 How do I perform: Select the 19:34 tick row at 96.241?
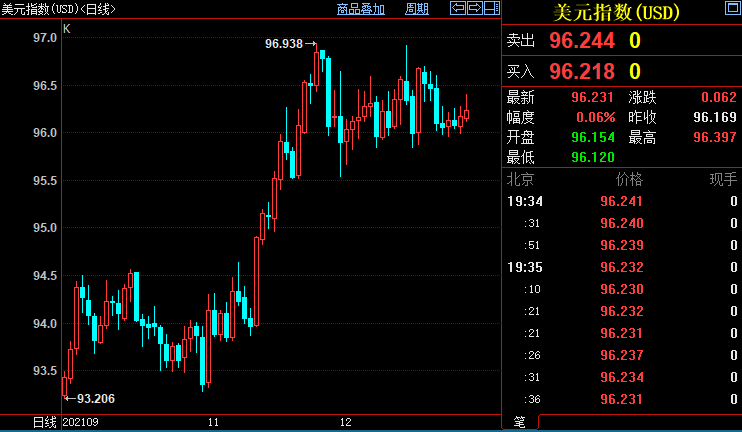(x=620, y=201)
